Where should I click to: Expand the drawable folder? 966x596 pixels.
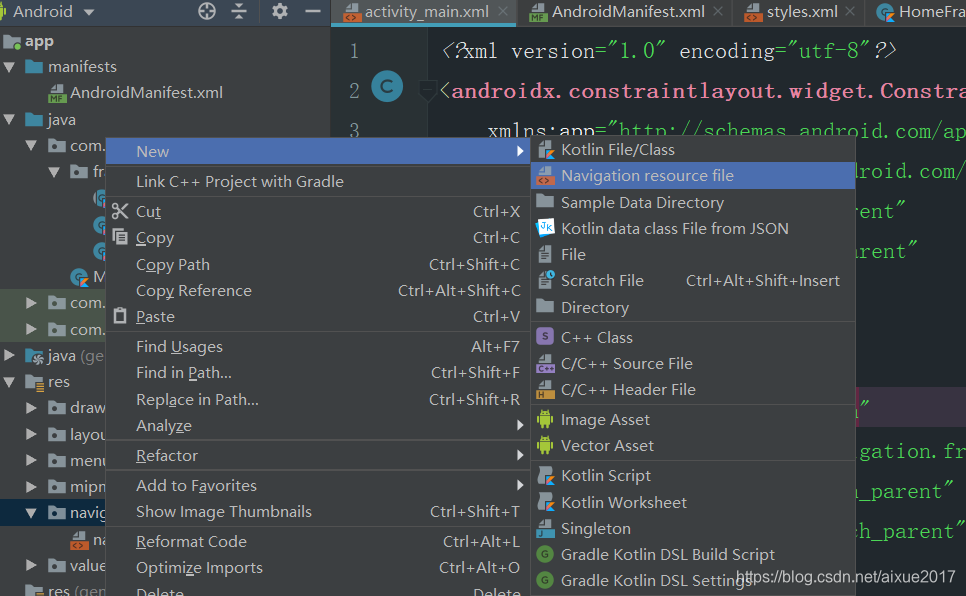pyautogui.click(x=31, y=408)
